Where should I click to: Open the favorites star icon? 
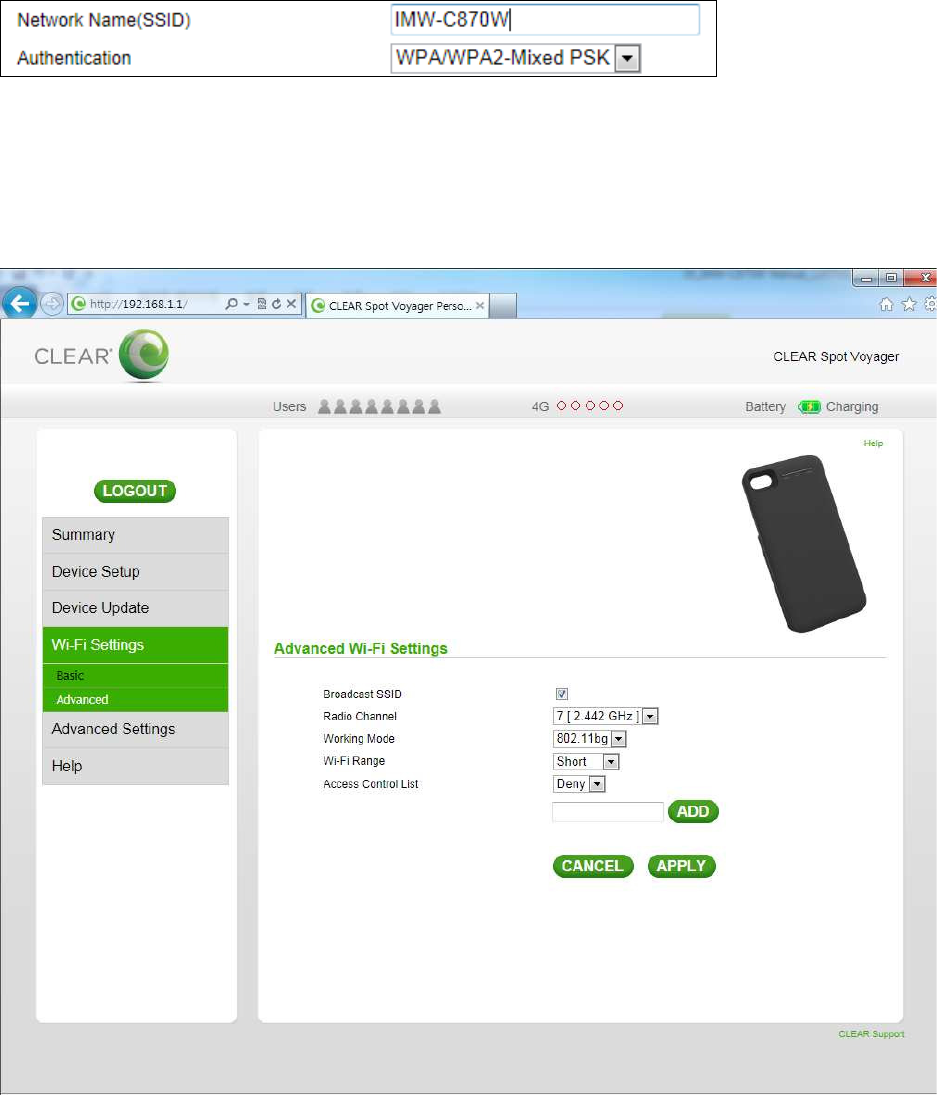point(908,304)
